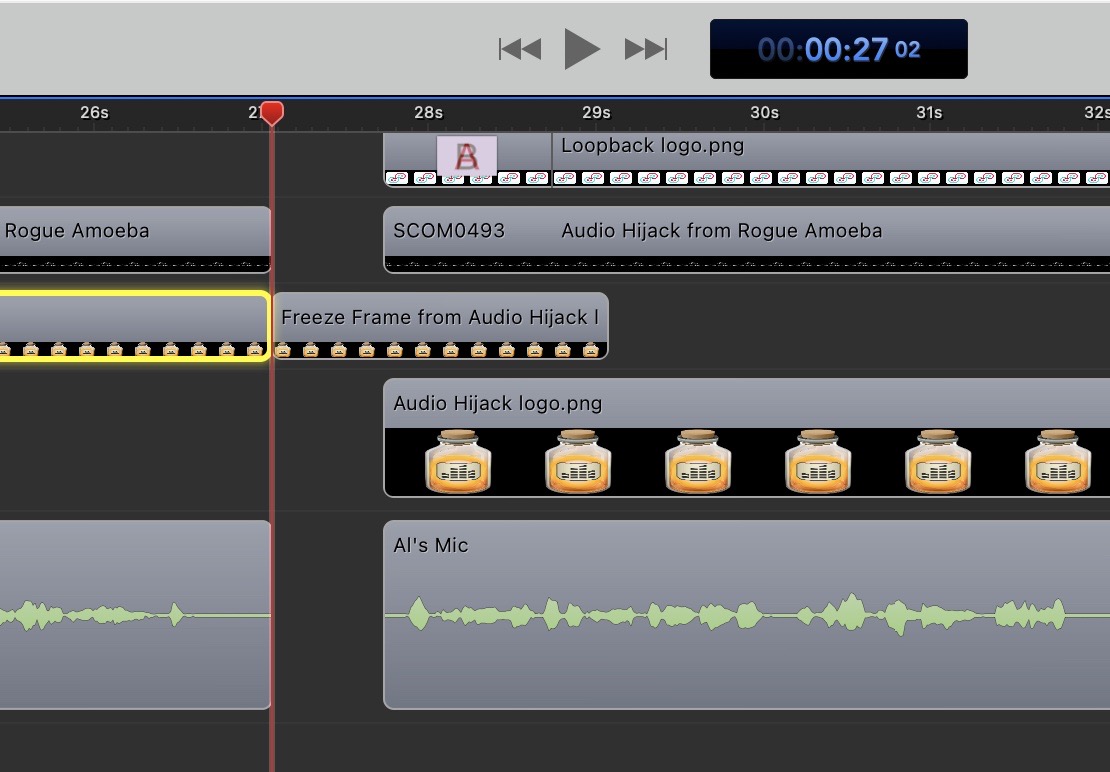Click the red playhead marker
Image resolution: width=1110 pixels, height=772 pixels.
271,113
